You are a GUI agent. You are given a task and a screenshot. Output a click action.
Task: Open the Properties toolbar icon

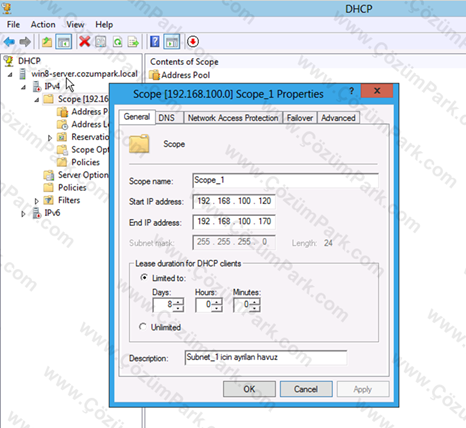(101, 42)
